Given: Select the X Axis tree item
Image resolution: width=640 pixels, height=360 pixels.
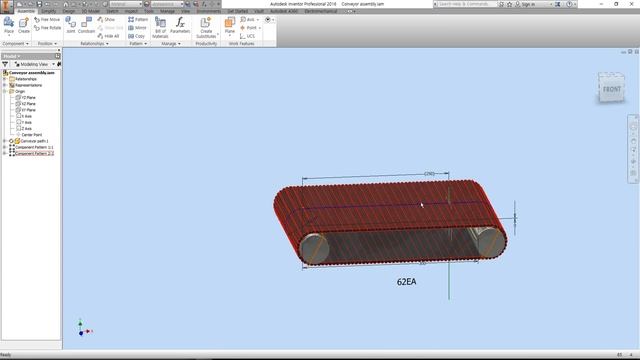Looking at the screenshot, I should [x=24, y=116].
